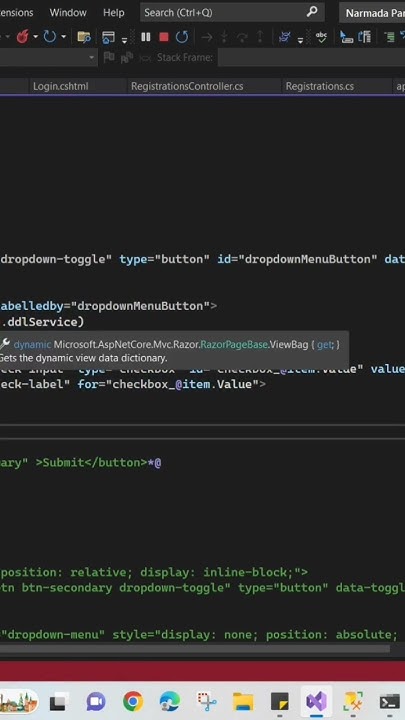The width and height of the screenshot is (405, 720).
Task: Click the Restart circular arrow icon left of Browse
Action: (x=50, y=37)
